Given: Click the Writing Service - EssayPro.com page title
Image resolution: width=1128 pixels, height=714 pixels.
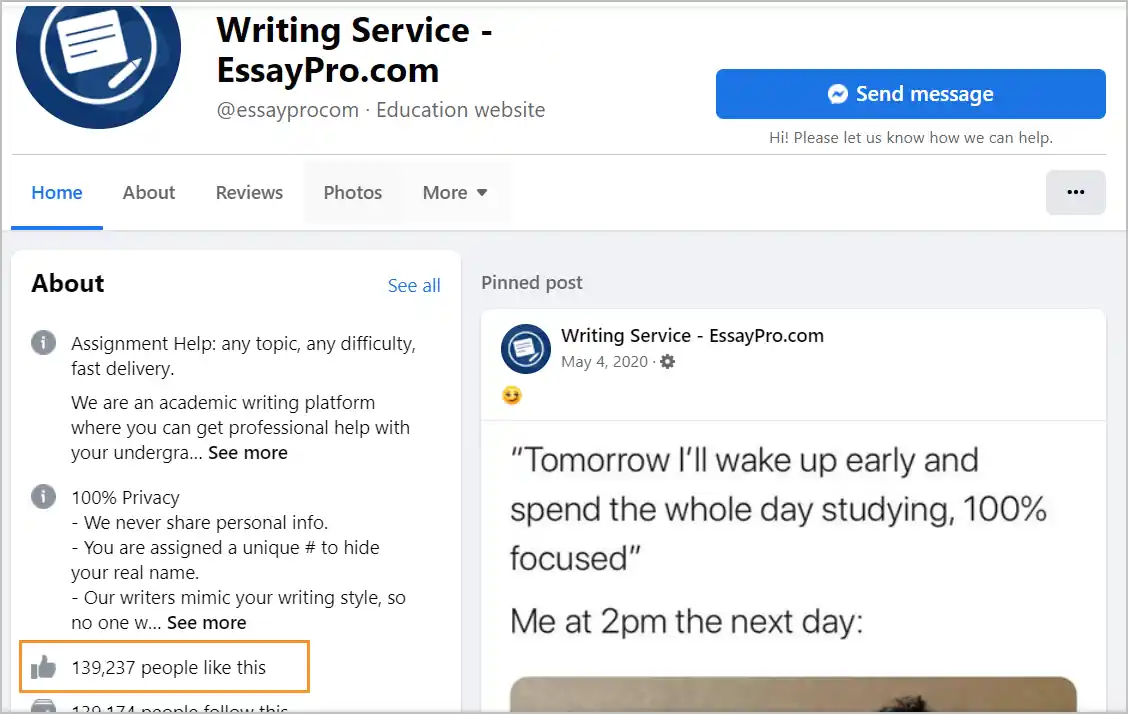Looking at the screenshot, I should [x=354, y=50].
